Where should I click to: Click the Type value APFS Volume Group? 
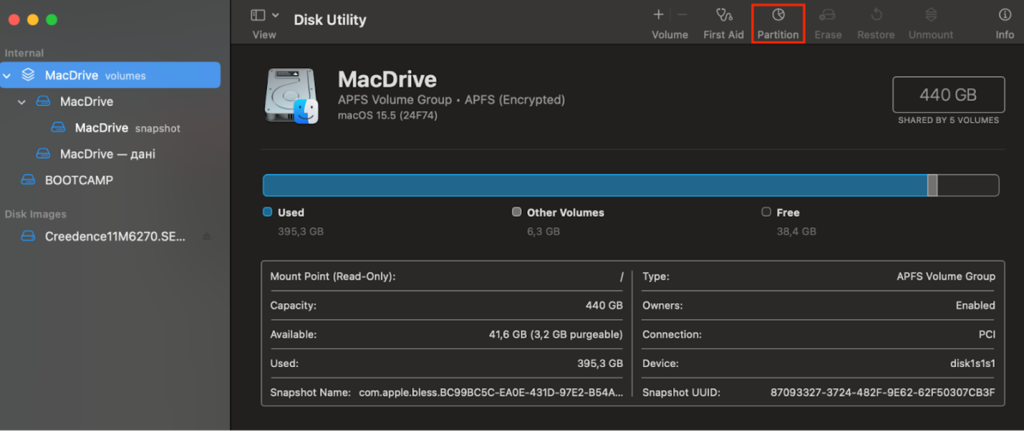(946, 277)
